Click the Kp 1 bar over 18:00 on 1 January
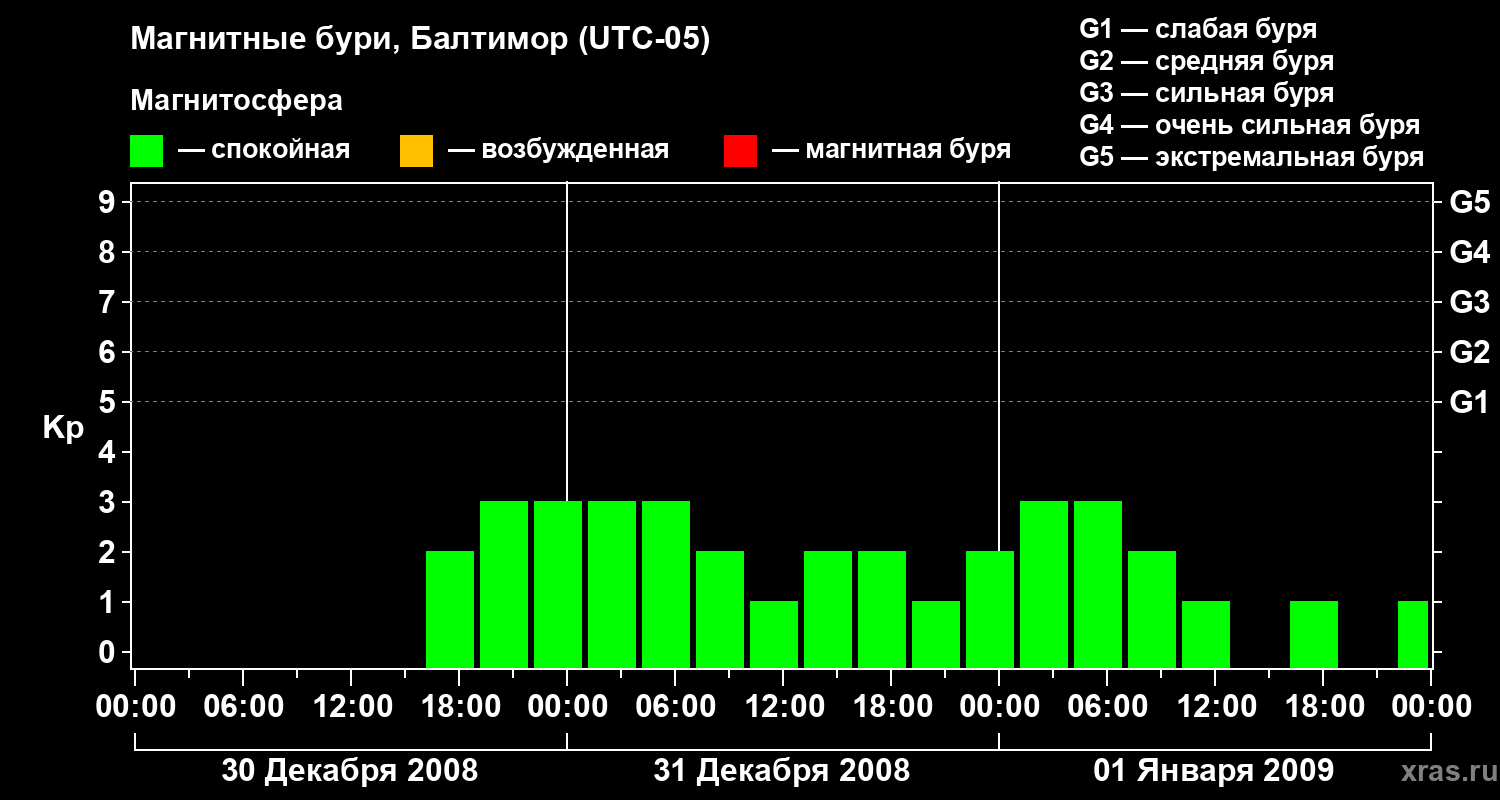 (x=1314, y=634)
